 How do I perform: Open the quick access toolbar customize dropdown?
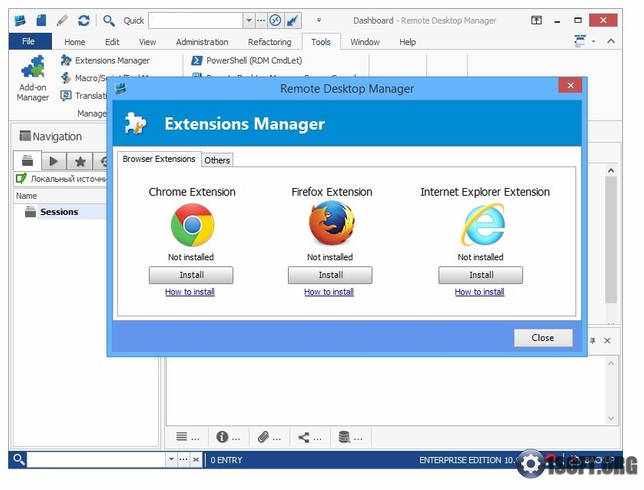pos(319,20)
